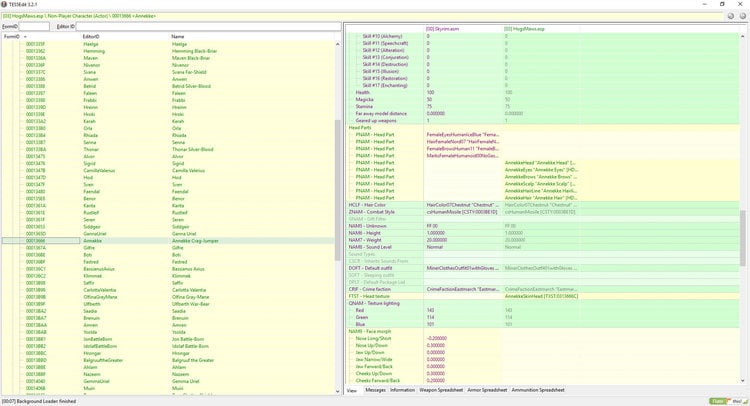The width and height of the screenshot is (750, 406).
Task: Click the HCLF - Hair Color field label
Action: click(367, 205)
